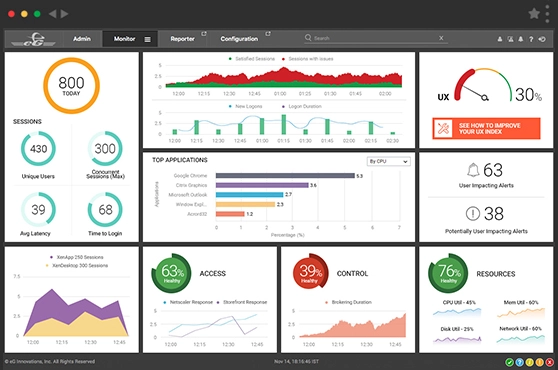Click the search magnifier icon
This screenshot has width=558, height=370.
pos(308,37)
